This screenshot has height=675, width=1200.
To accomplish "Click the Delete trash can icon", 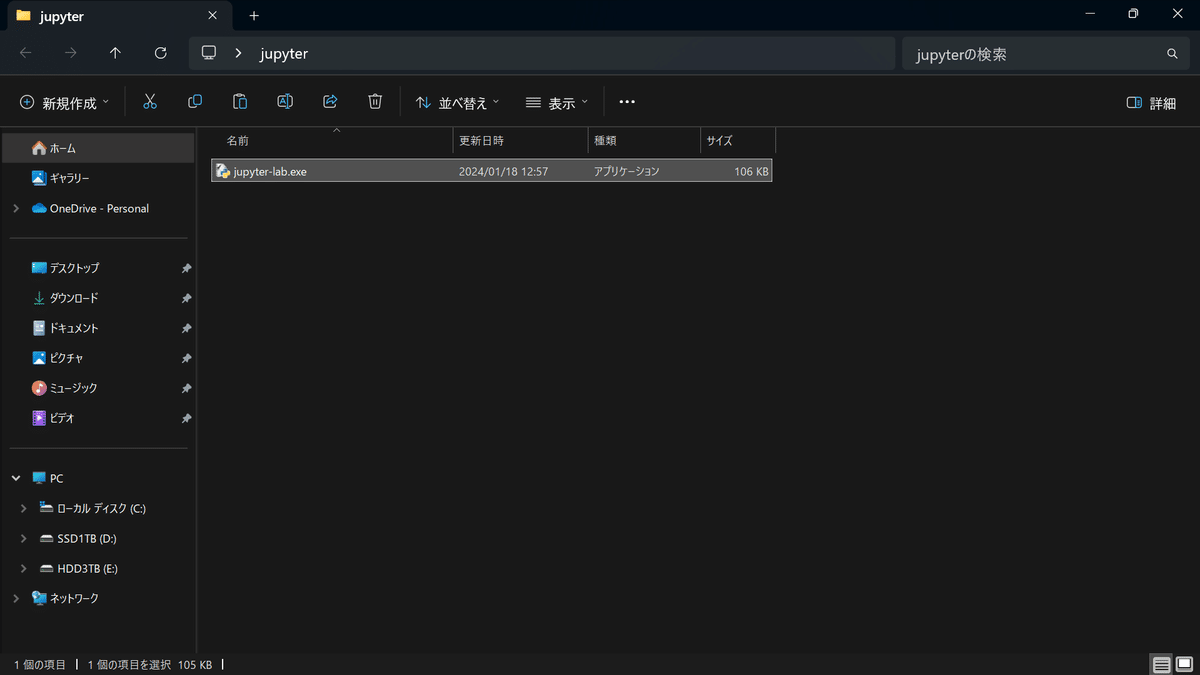I will tap(375, 102).
